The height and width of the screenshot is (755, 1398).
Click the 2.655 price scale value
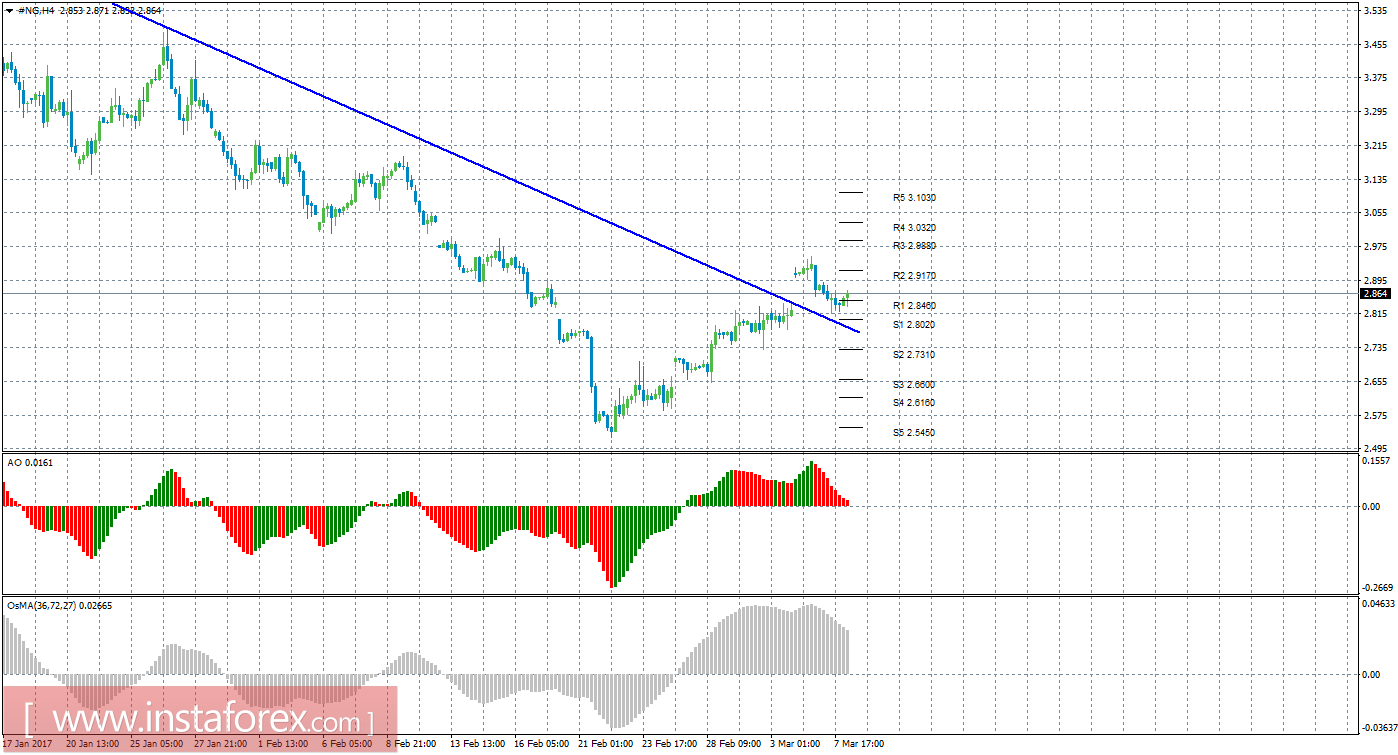pyautogui.click(x=1375, y=381)
